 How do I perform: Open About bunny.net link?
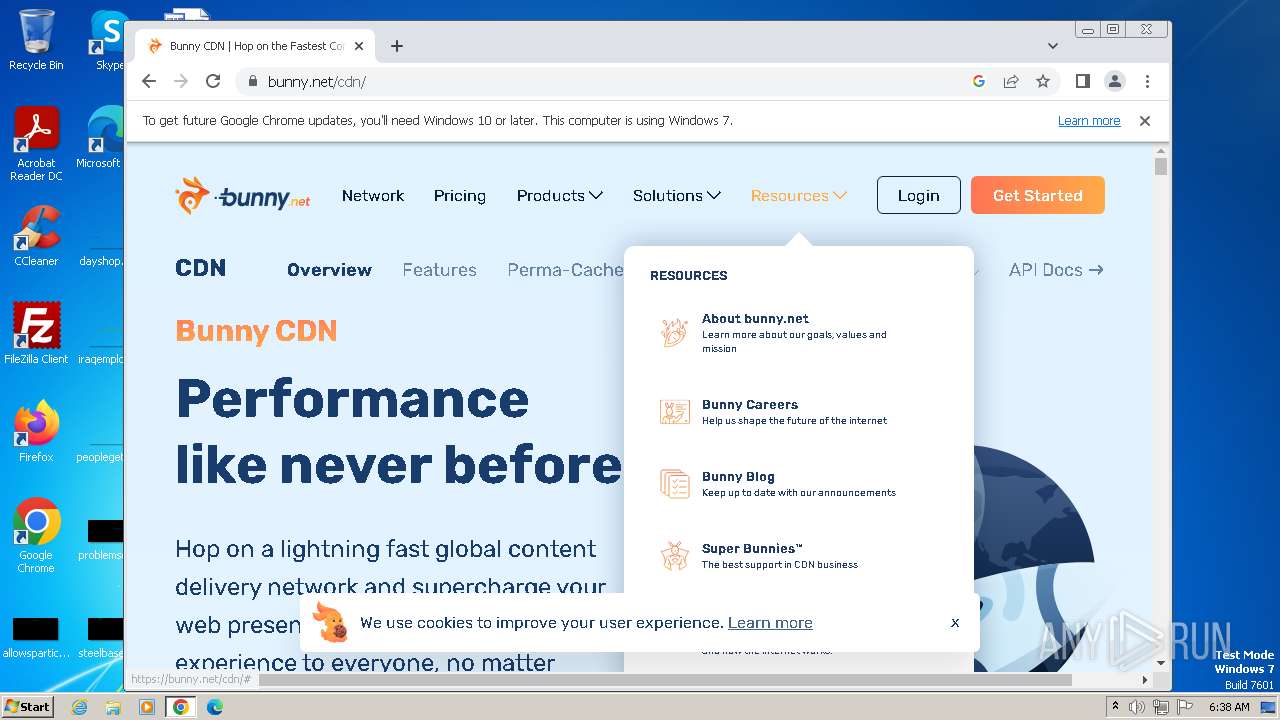[755, 319]
